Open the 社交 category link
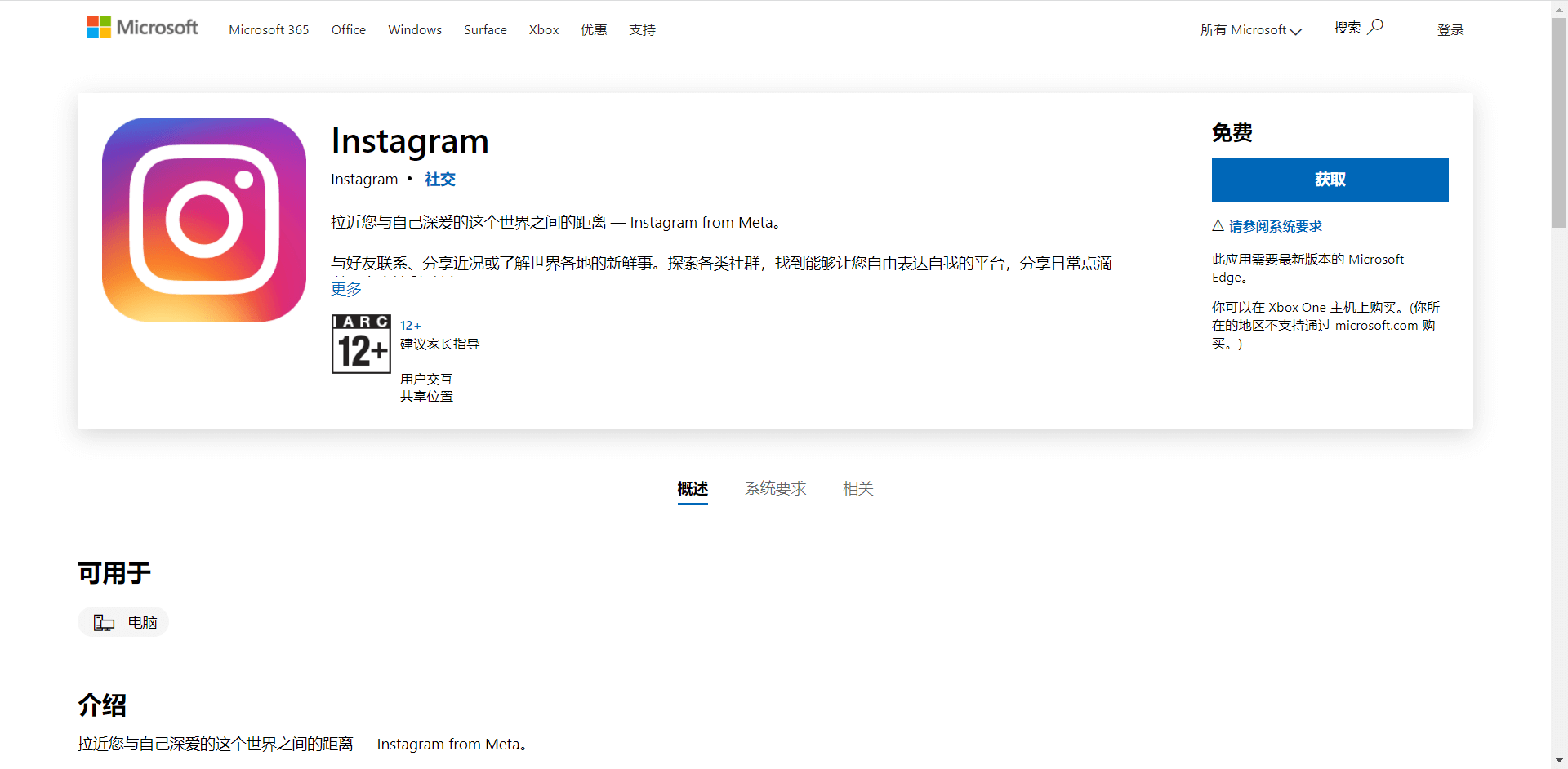This screenshot has width=1568, height=769. (x=440, y=180)
